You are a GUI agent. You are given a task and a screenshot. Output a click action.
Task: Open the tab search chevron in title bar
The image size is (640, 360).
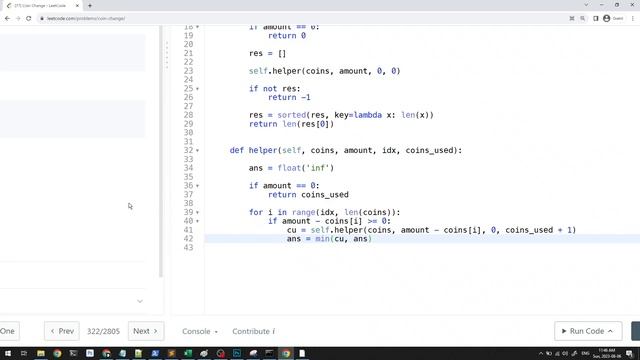(586, 5)
